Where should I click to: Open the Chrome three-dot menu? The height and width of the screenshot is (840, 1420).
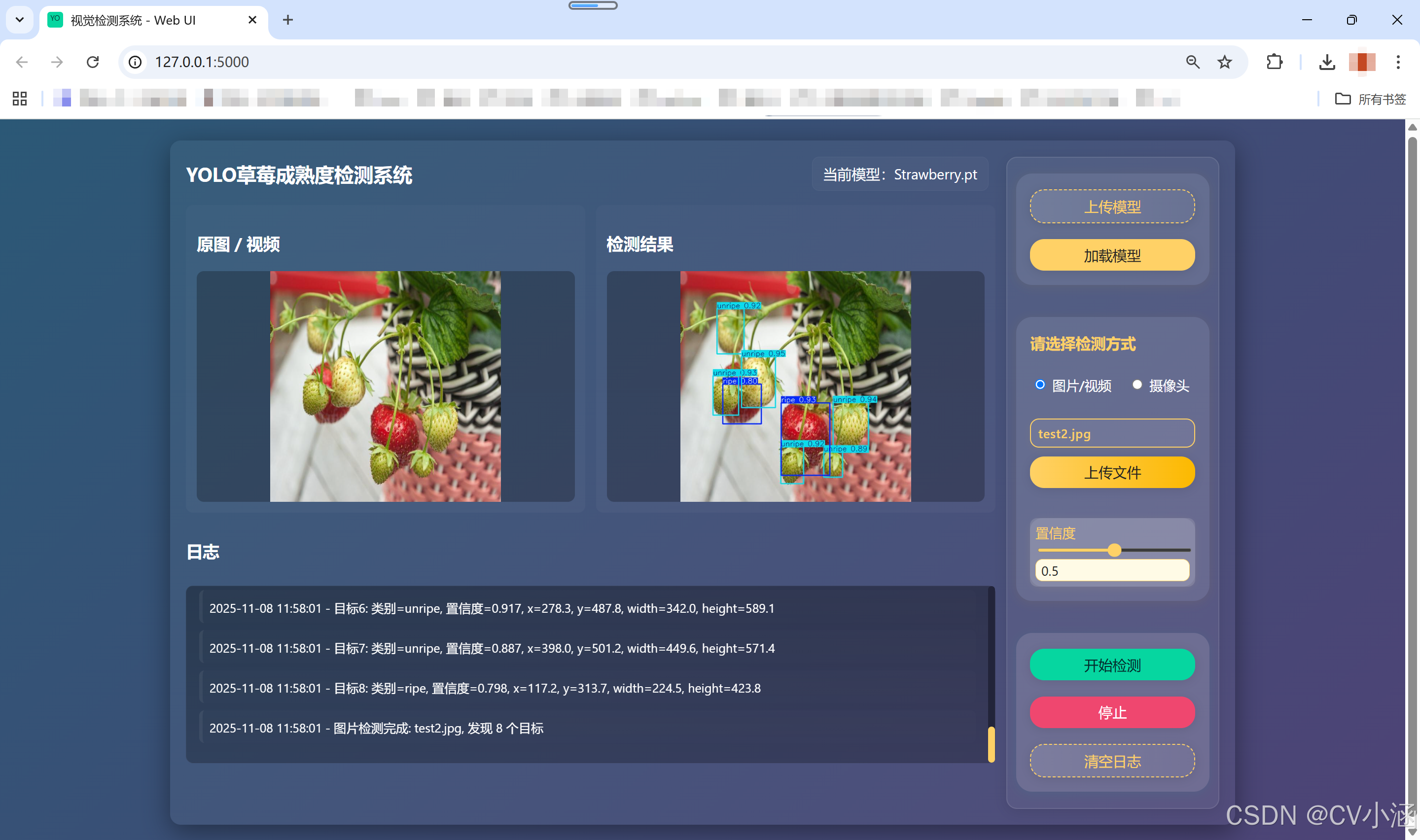coord(1397,62)
